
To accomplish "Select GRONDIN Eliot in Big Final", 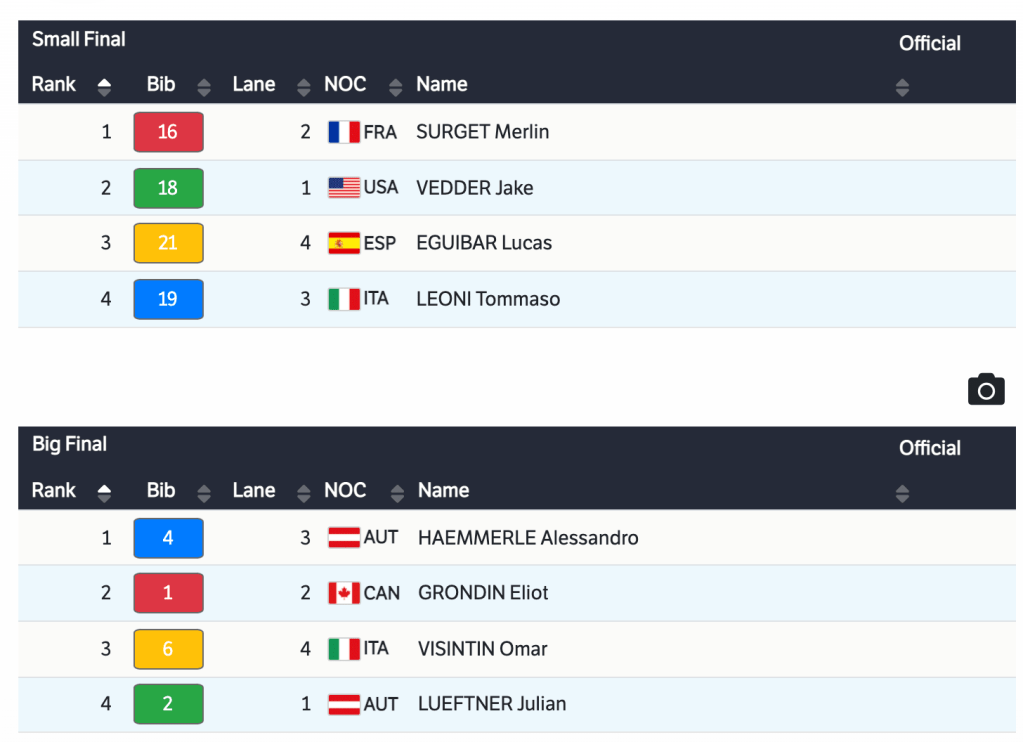I will (x=483, y=593).
